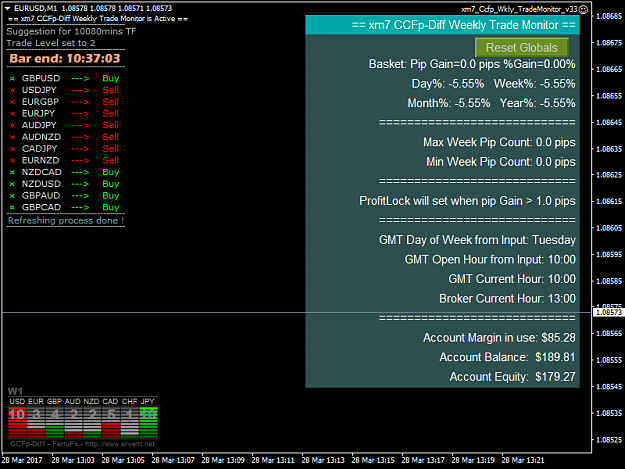The height and width of the screenshot is (469, 625).
Task: Select the GBPCAD pair label
Action: (41, 207)
